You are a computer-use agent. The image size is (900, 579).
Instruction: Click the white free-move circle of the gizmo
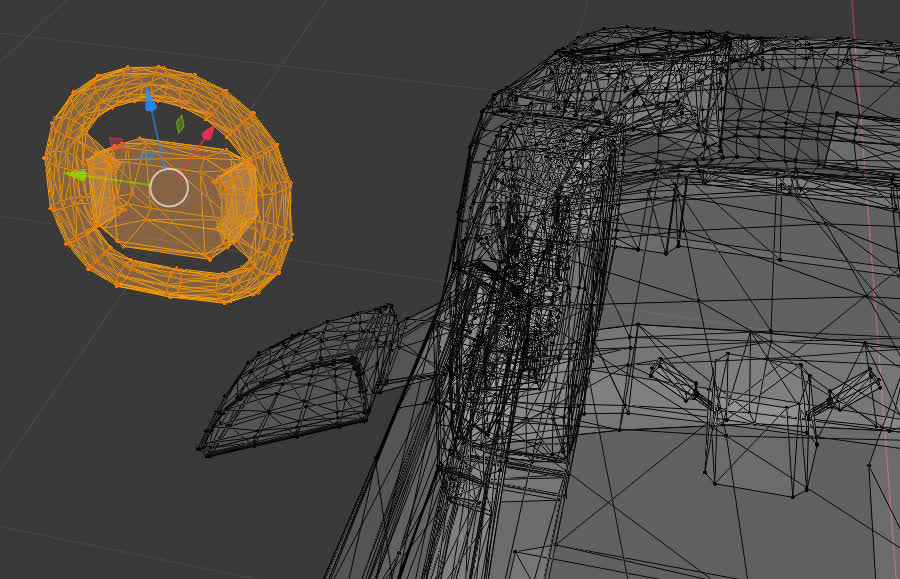(x=169, y=187)
